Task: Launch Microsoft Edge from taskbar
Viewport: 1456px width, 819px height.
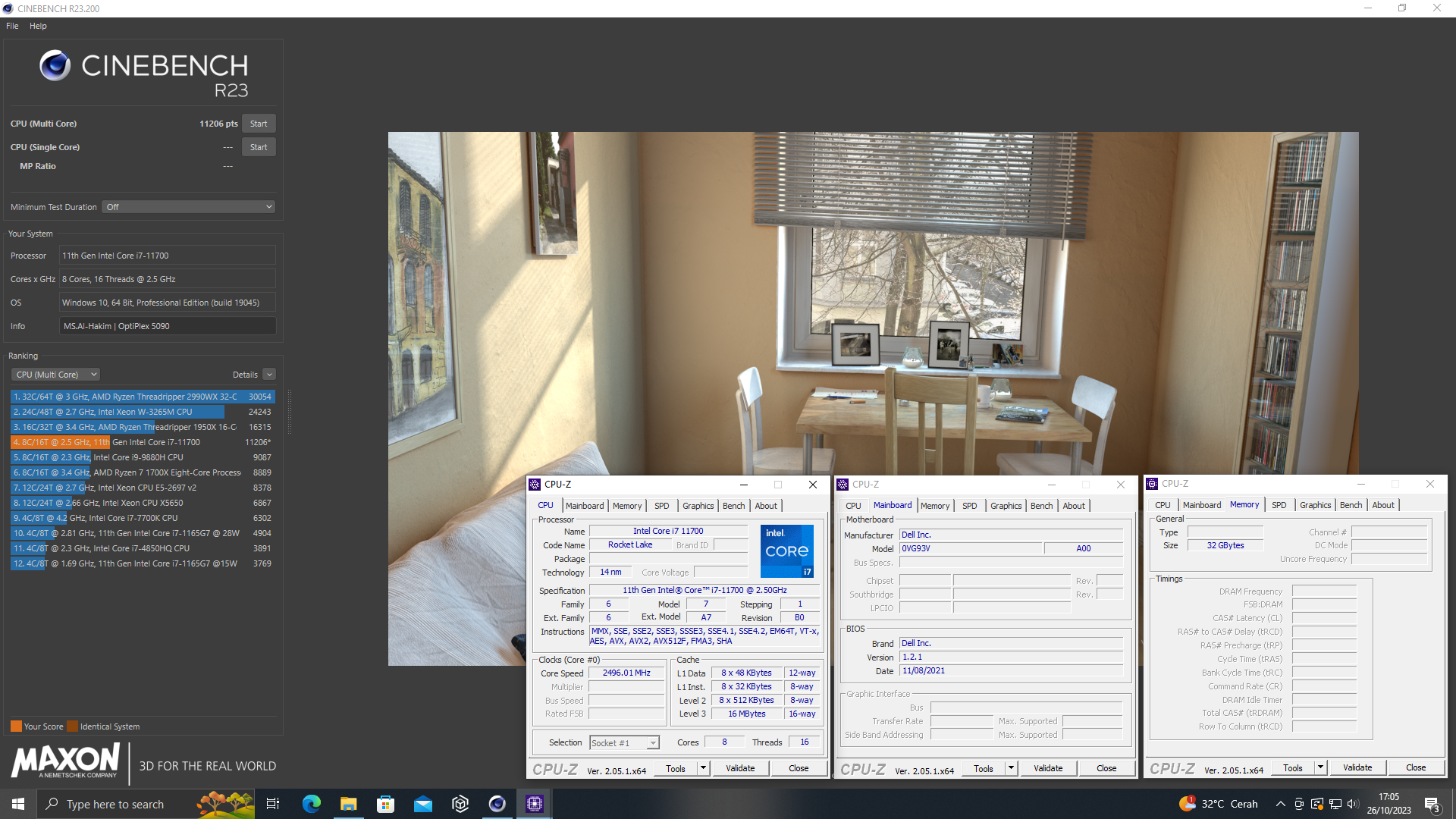Action: (312, 804)
